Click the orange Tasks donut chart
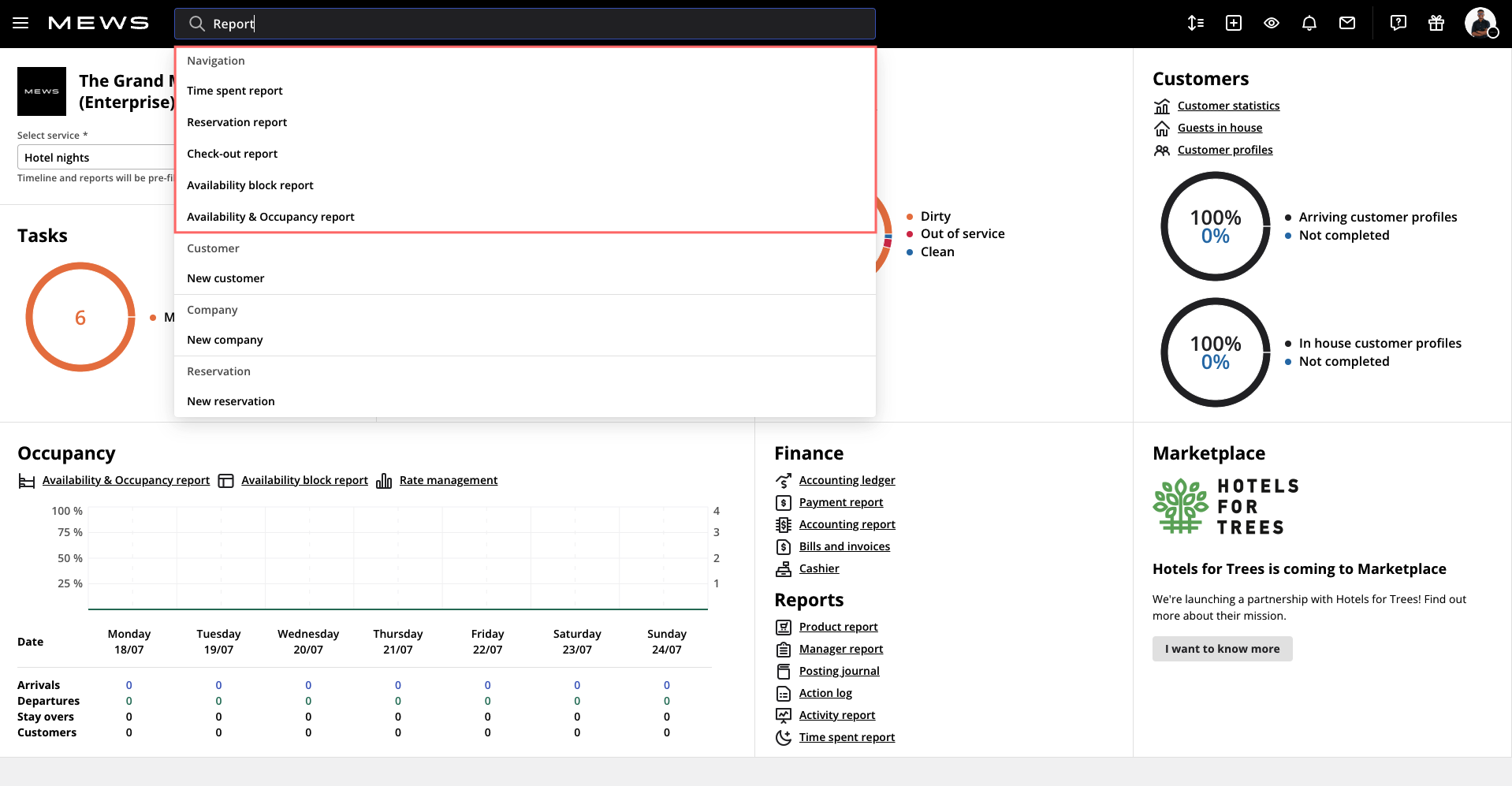This screenshot has height=786, width=1512. [80, 317]
